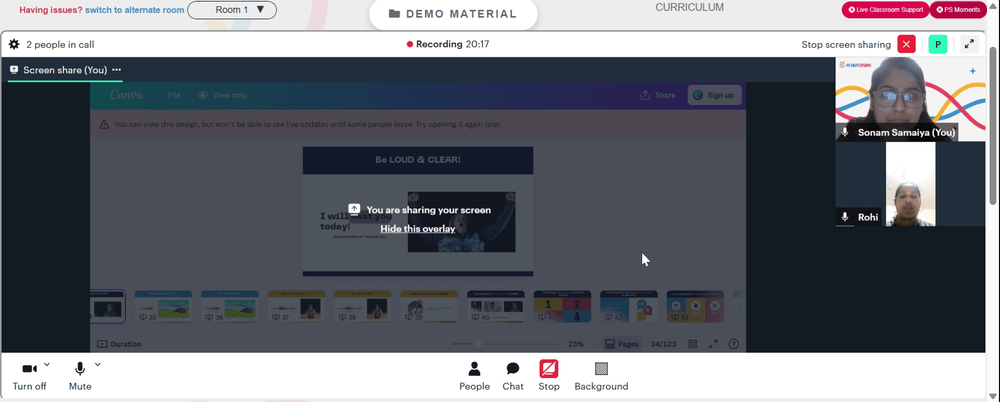This screenshot has width=1000, height=402.
Task: Open Room 1 dropdown
Action: click(232, 10)
